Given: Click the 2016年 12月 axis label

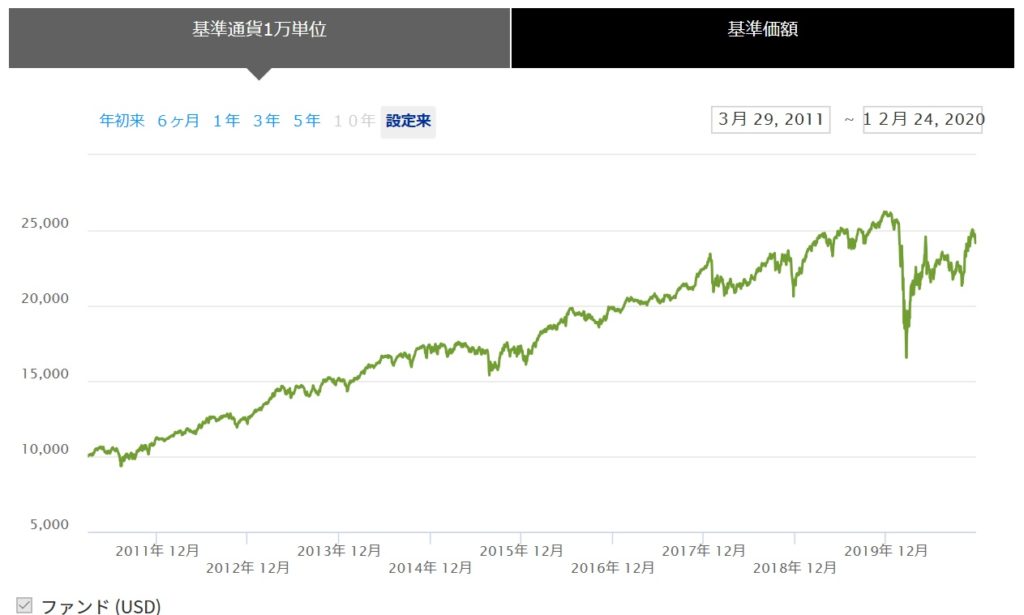Looking at the screenshot, I should (x=613, y=568).
